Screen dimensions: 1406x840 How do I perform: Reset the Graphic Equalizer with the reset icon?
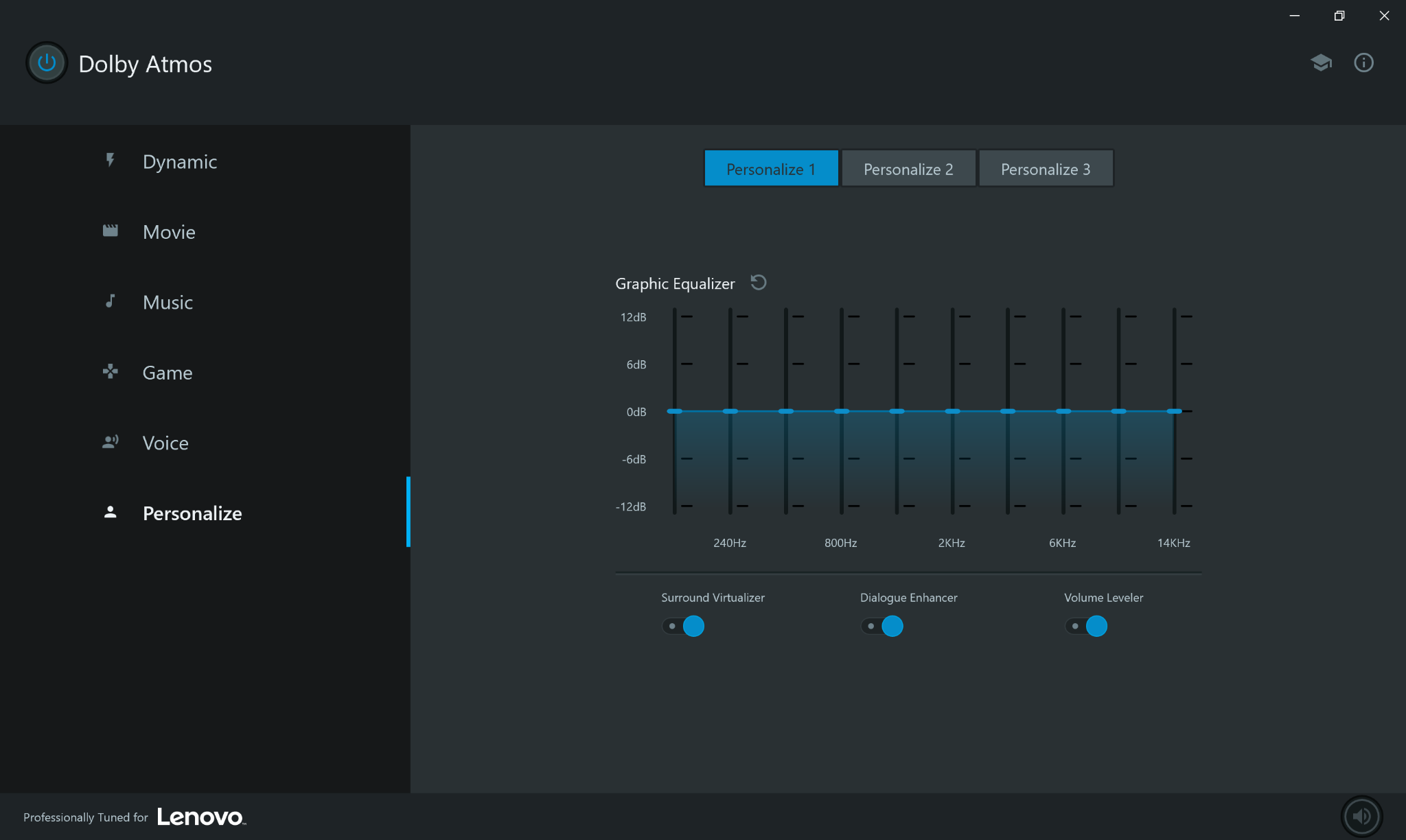tap(759, 283)
